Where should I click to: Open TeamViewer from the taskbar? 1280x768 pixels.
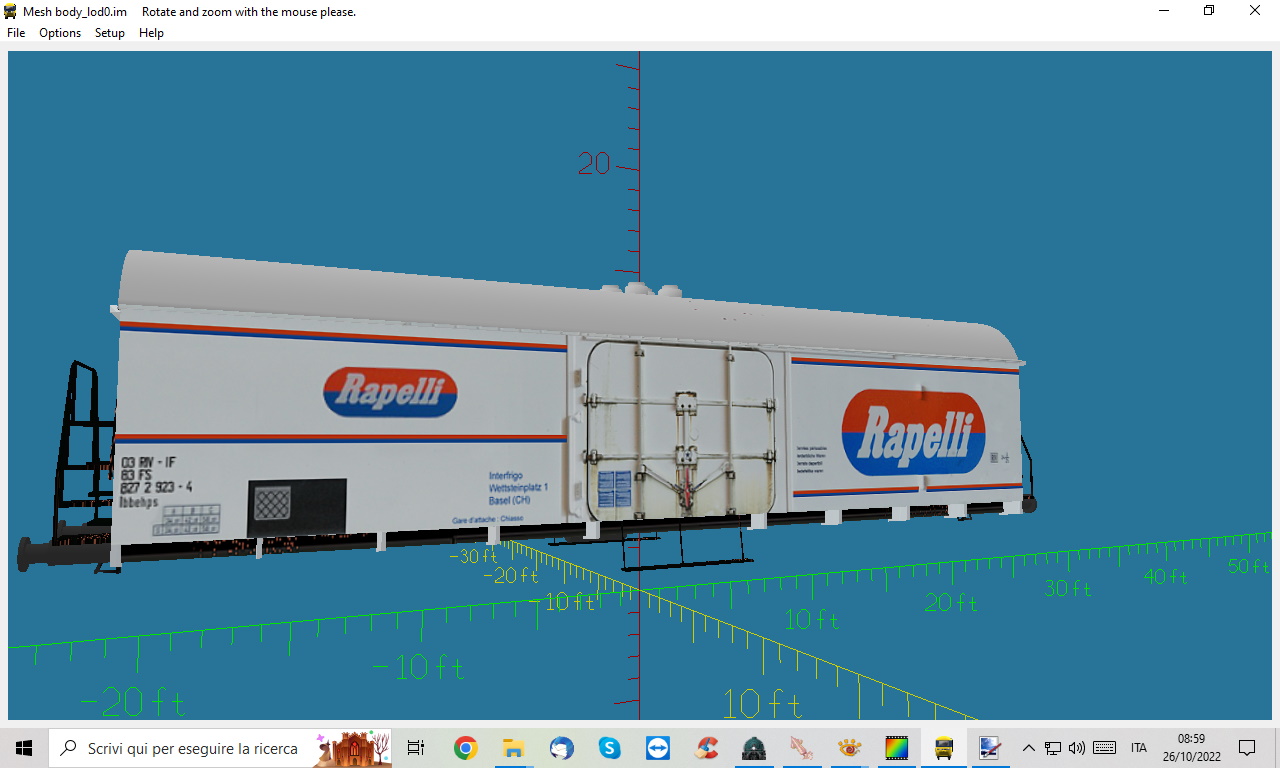[x=657, y=747]
